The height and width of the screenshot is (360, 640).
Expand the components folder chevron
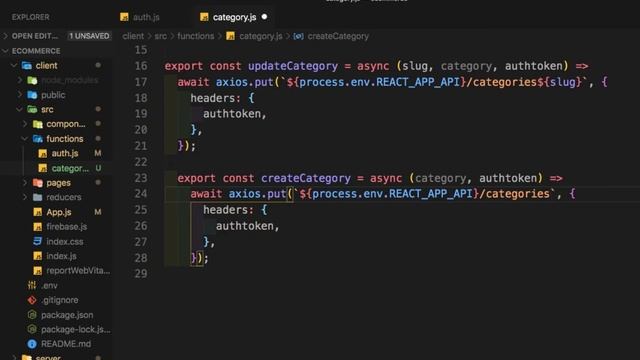click(x=25, y=124)
